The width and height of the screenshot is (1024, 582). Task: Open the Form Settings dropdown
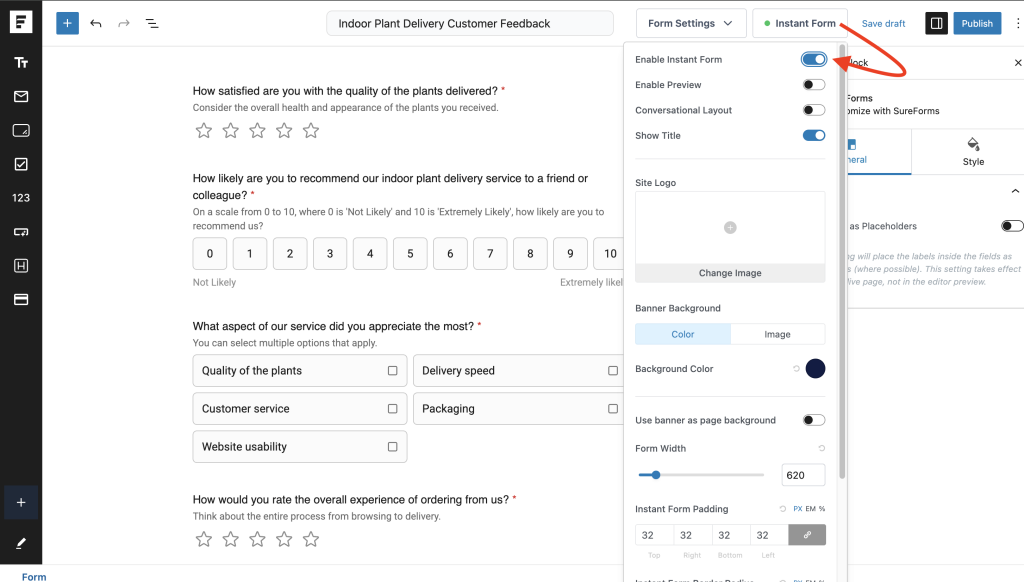pyautogui.click(x=691, y=24)
